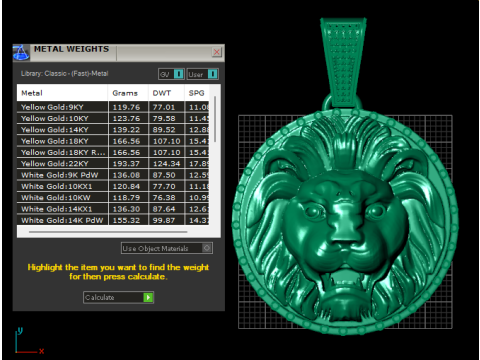The height and width of the screenshot is (360, 480).
Task: Select the White Gold:9K PdW row
Action: click(x=113, y=175)
